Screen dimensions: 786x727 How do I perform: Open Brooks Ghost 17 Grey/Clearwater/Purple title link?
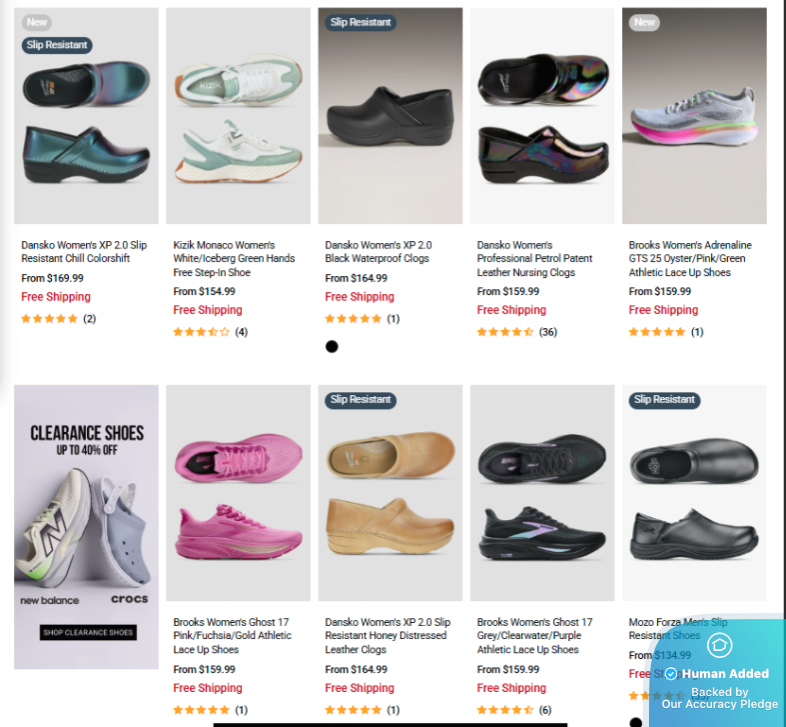pyautogui.click(x=534, y=636)
